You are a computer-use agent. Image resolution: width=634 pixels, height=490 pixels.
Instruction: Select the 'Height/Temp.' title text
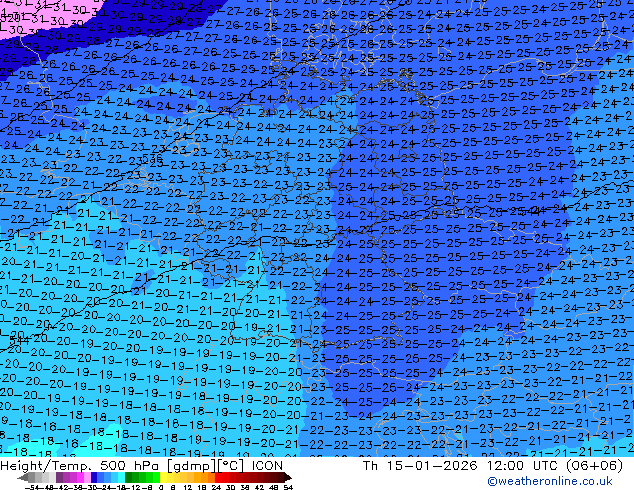[x=46, y=466]
